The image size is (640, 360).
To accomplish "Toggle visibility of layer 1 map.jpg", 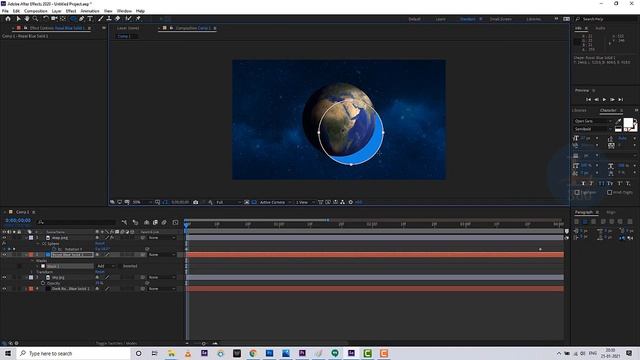I will 4,238.
